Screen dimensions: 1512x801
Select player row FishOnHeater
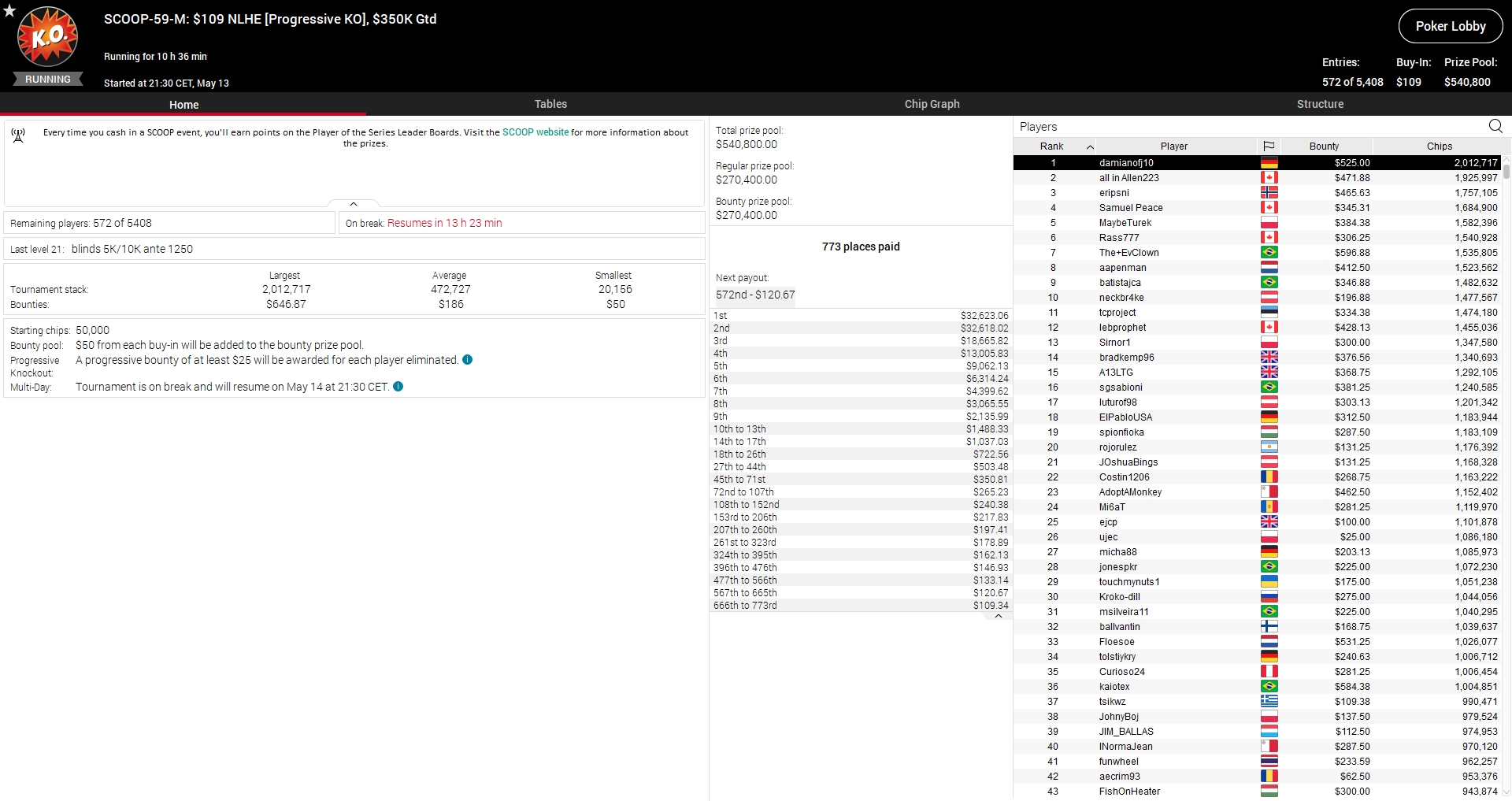tap(1258, 792)
